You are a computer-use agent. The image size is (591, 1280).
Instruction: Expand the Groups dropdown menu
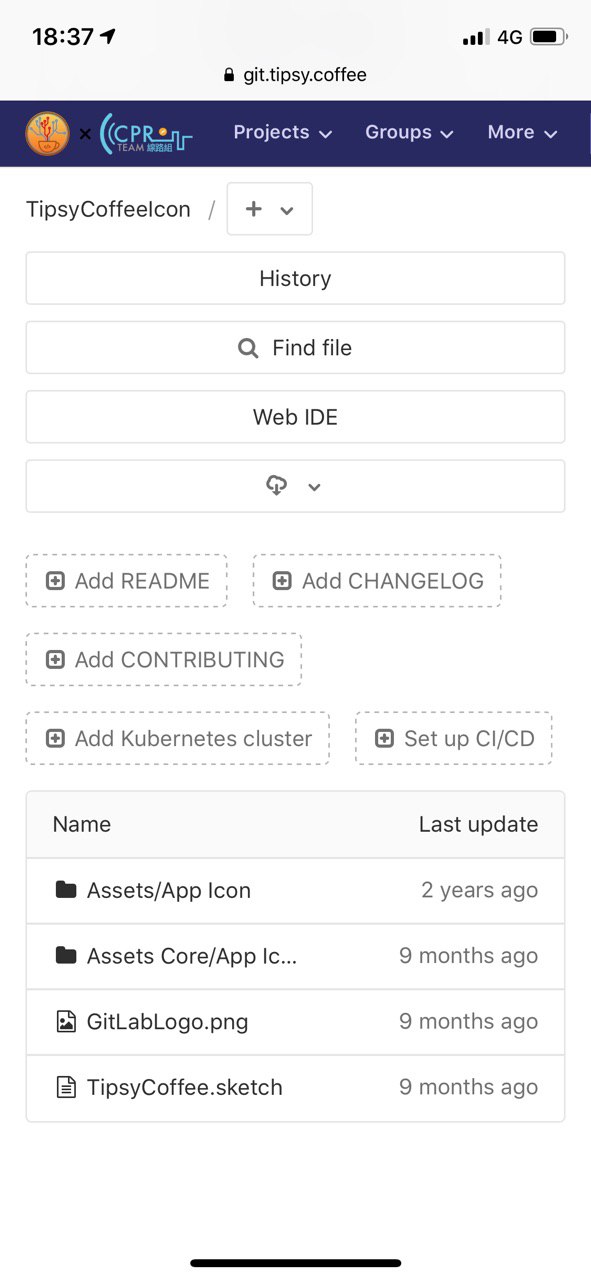[x=409, y=133]
